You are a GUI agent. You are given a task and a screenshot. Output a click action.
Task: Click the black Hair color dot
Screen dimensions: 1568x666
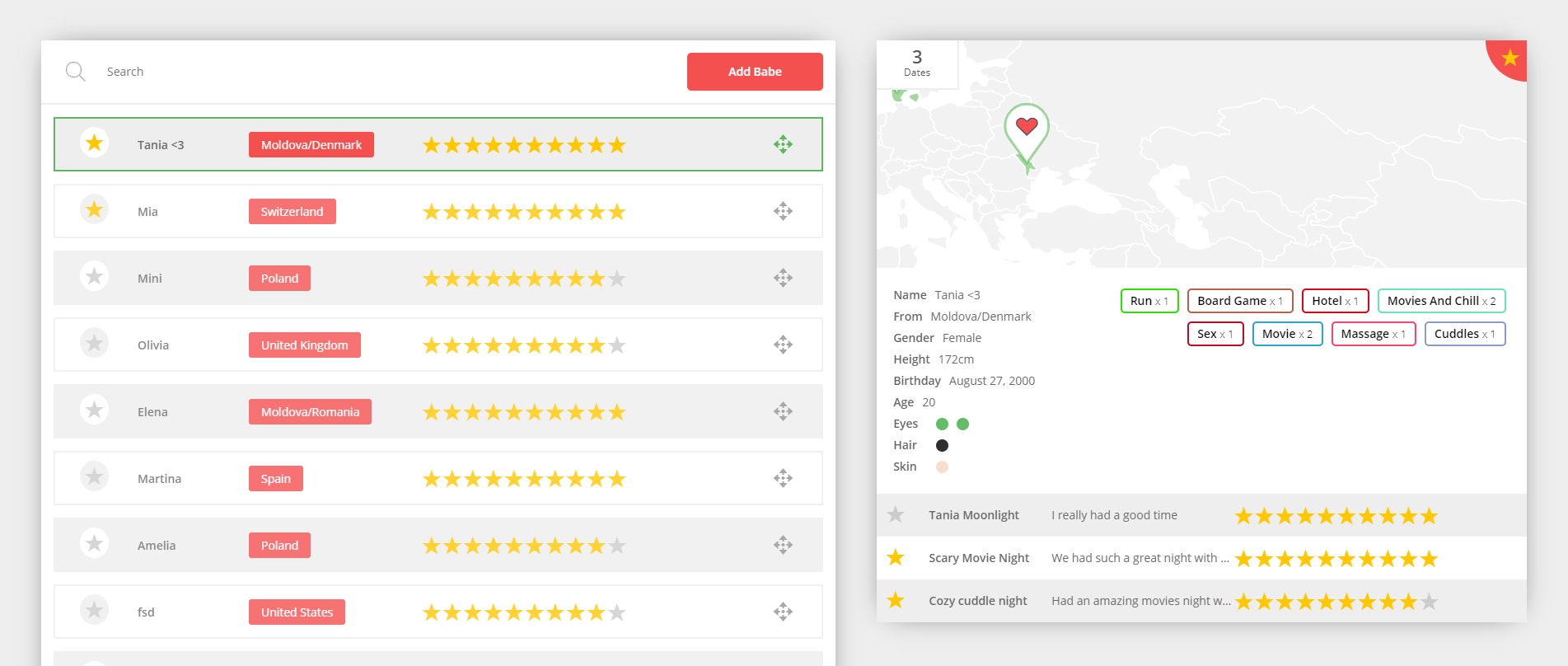(x=942, y=445)
